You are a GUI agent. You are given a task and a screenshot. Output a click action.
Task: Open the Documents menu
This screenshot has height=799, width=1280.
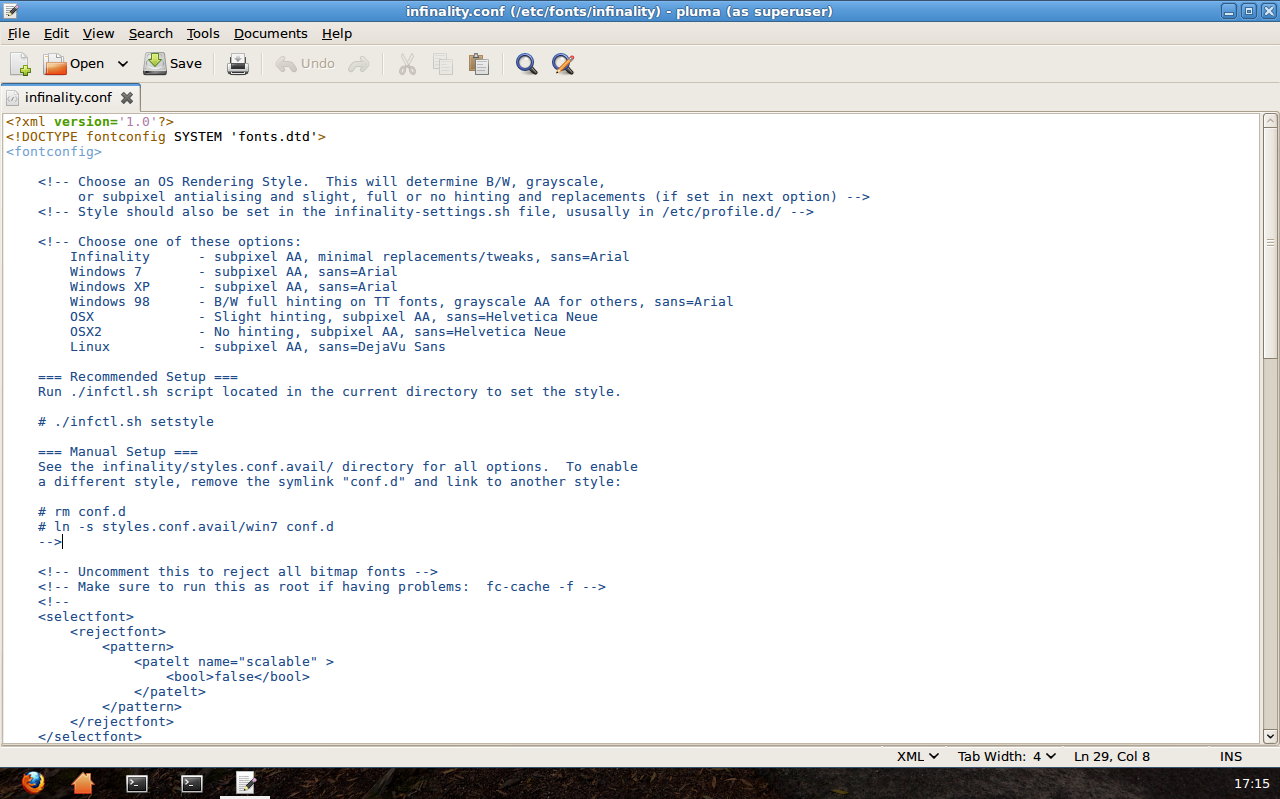coord(270,33)
